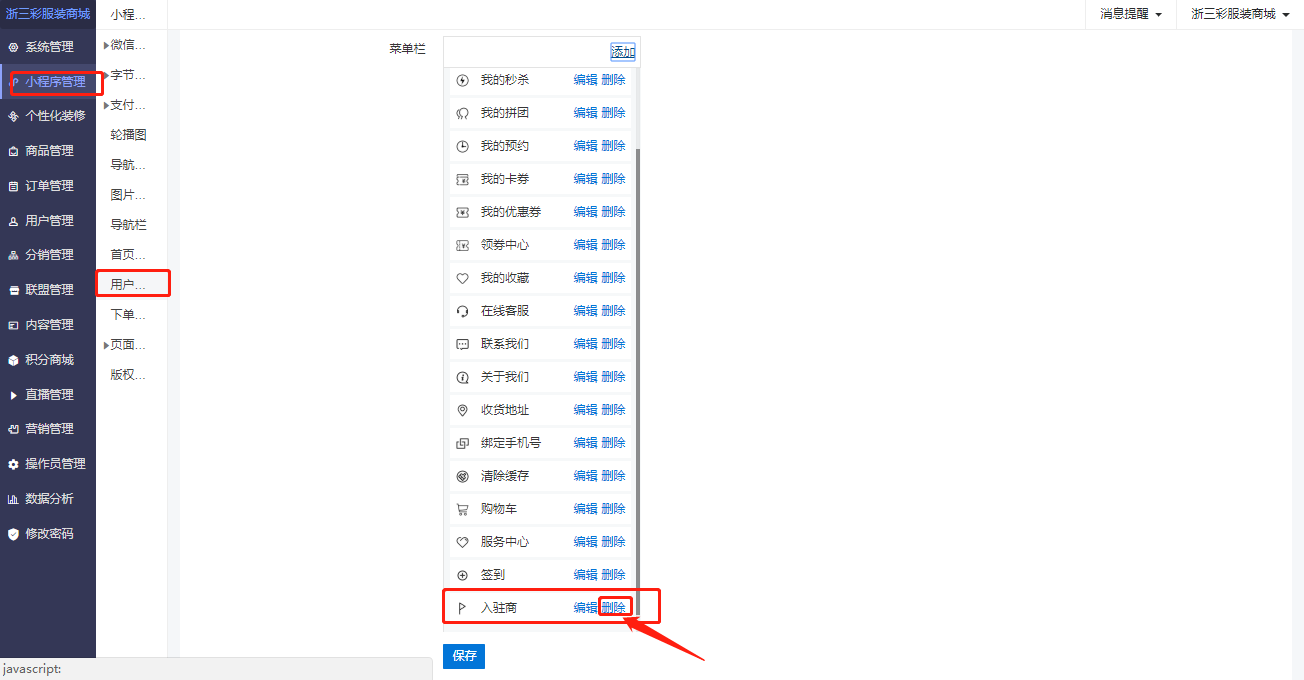Click the 积分商城 cube icon
The width and height of the screenshot is (1304, 680).
(13, 360)
